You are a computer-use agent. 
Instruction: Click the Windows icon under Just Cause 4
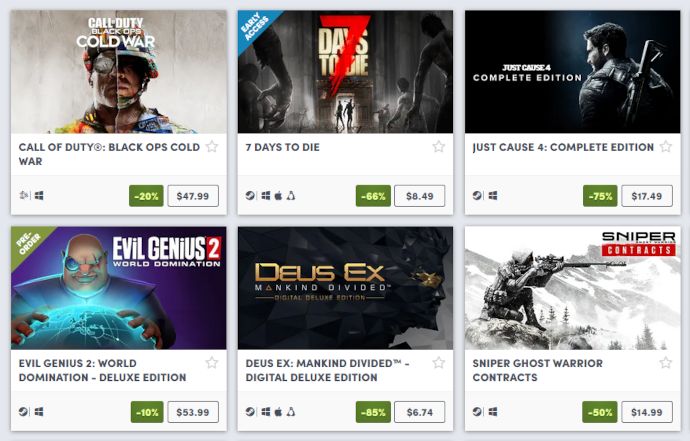click(493, 195)
